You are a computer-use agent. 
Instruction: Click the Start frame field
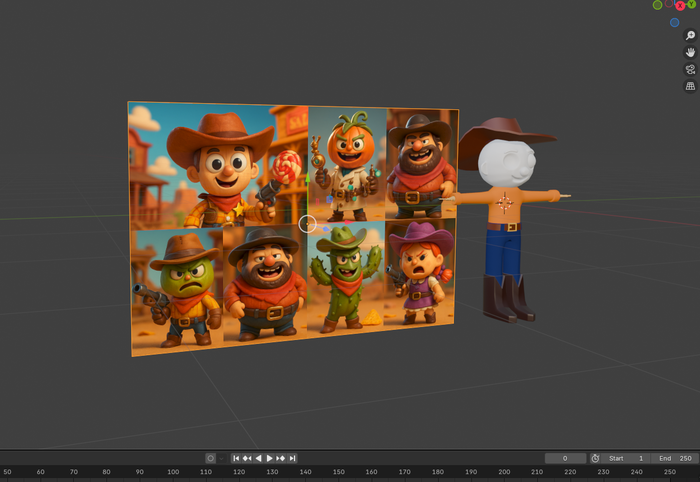click(x=626, y=458)
